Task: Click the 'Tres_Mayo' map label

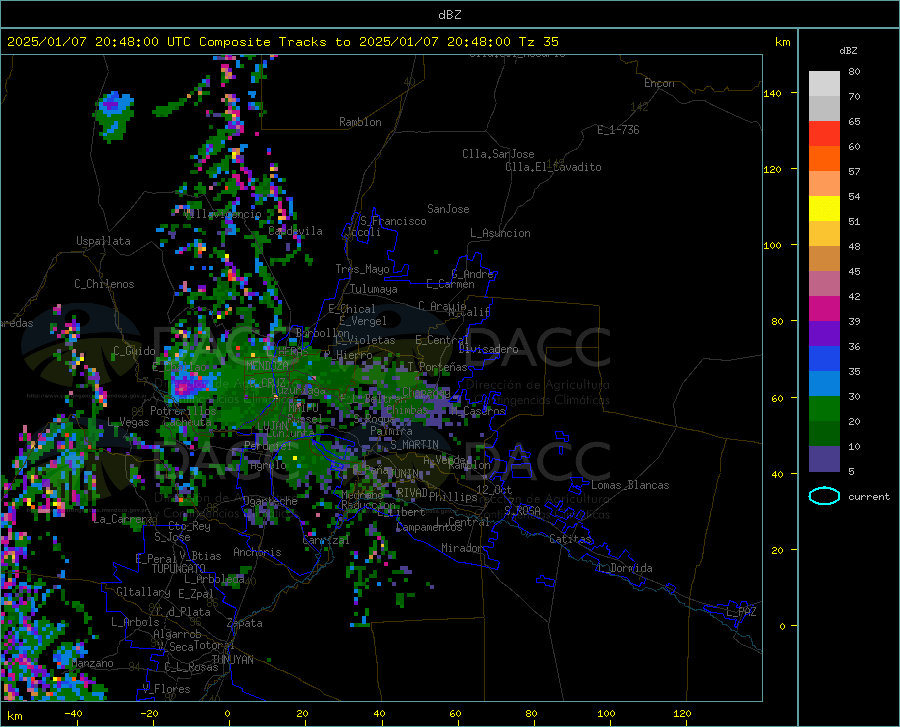Action: point(362,269)
